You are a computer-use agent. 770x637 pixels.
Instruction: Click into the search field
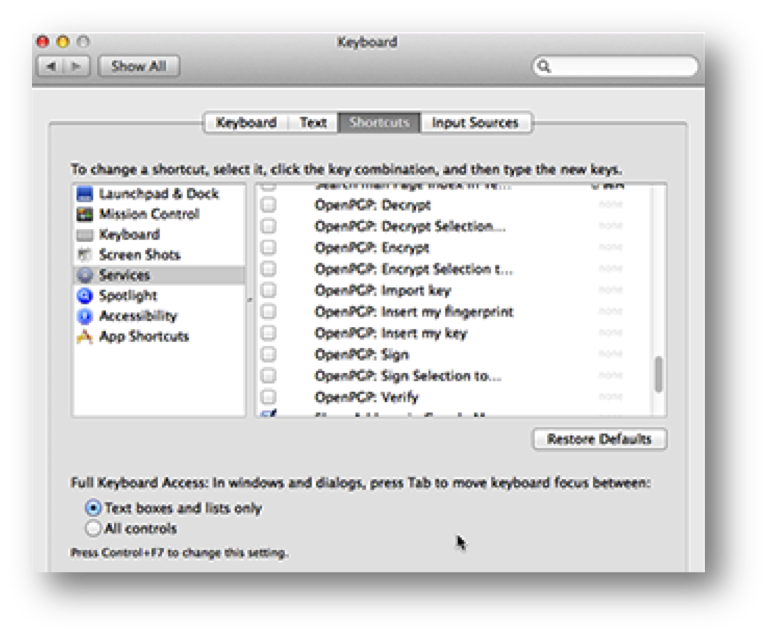(x=616, y=66)
